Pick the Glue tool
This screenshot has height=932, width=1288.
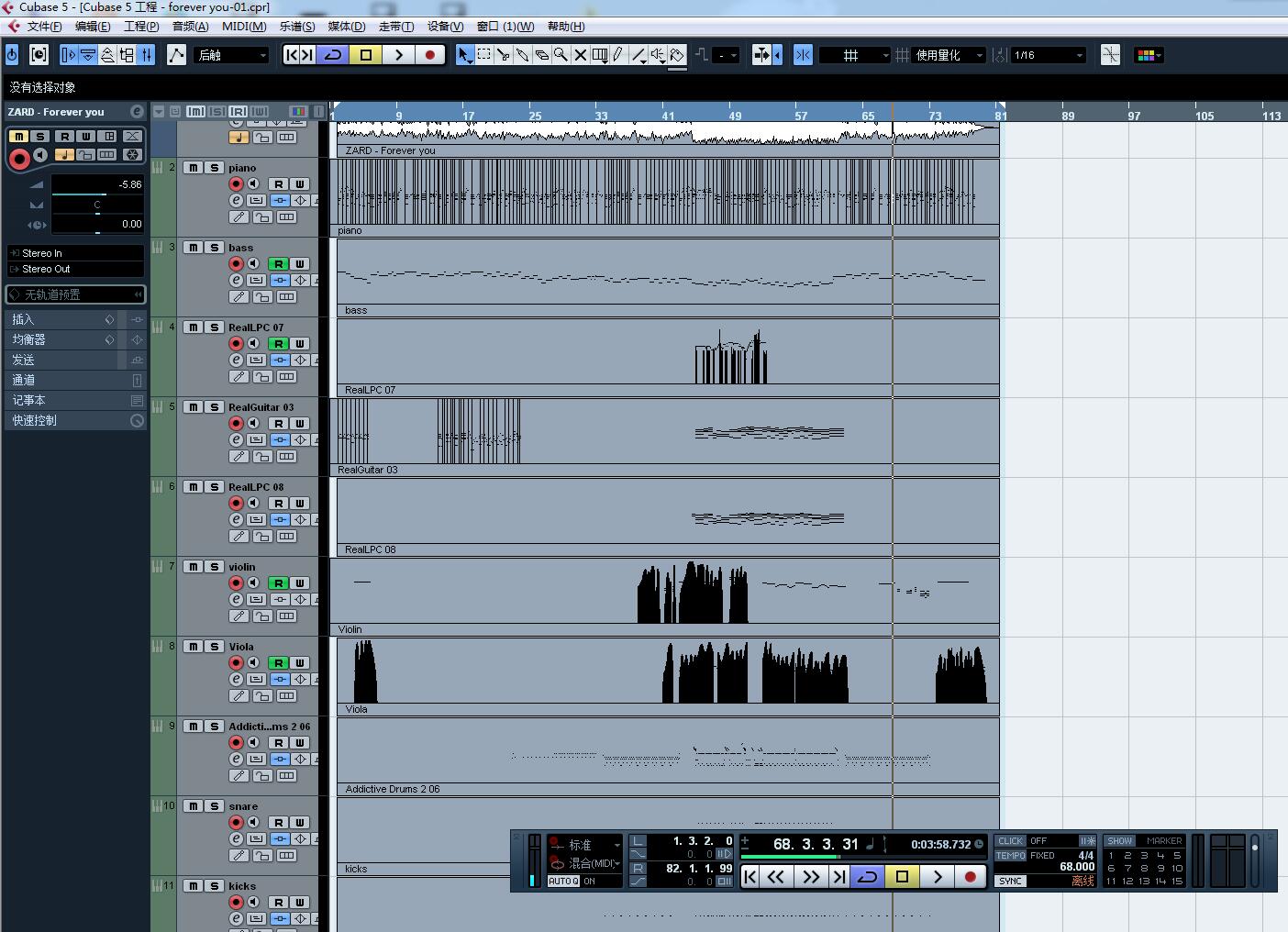pyautogui.click(x=523, y=55)
